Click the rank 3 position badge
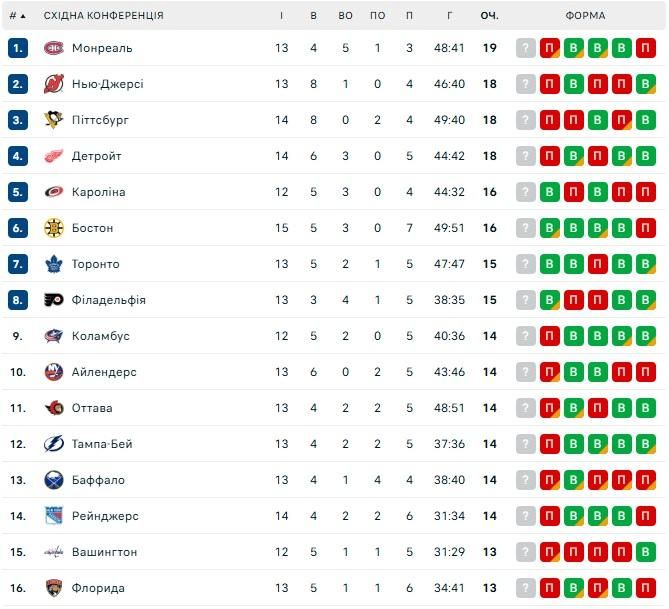669x609 pixels. [x=17, y=120]
